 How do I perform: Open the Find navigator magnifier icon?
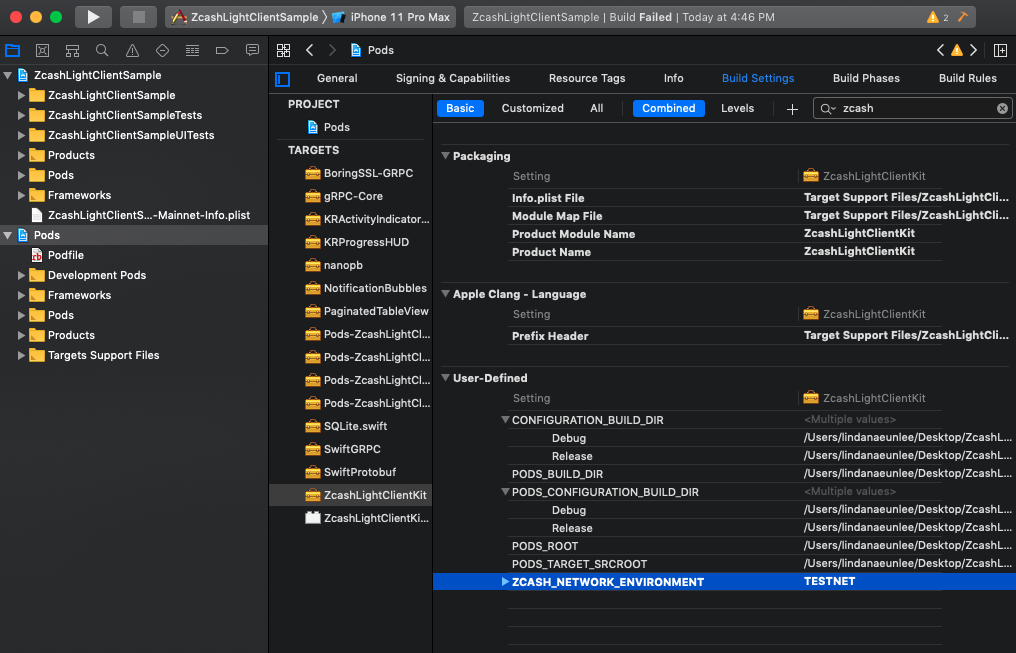tap(102, 51)
